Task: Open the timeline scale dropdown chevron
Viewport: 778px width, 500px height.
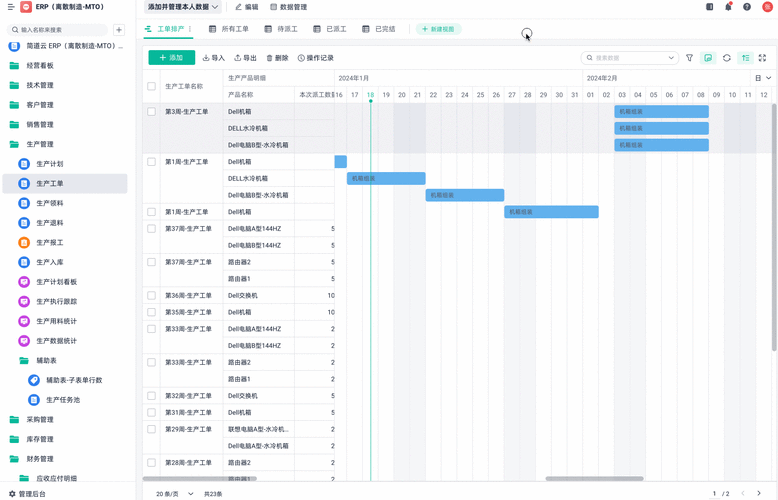Action: tap(763, 78)
